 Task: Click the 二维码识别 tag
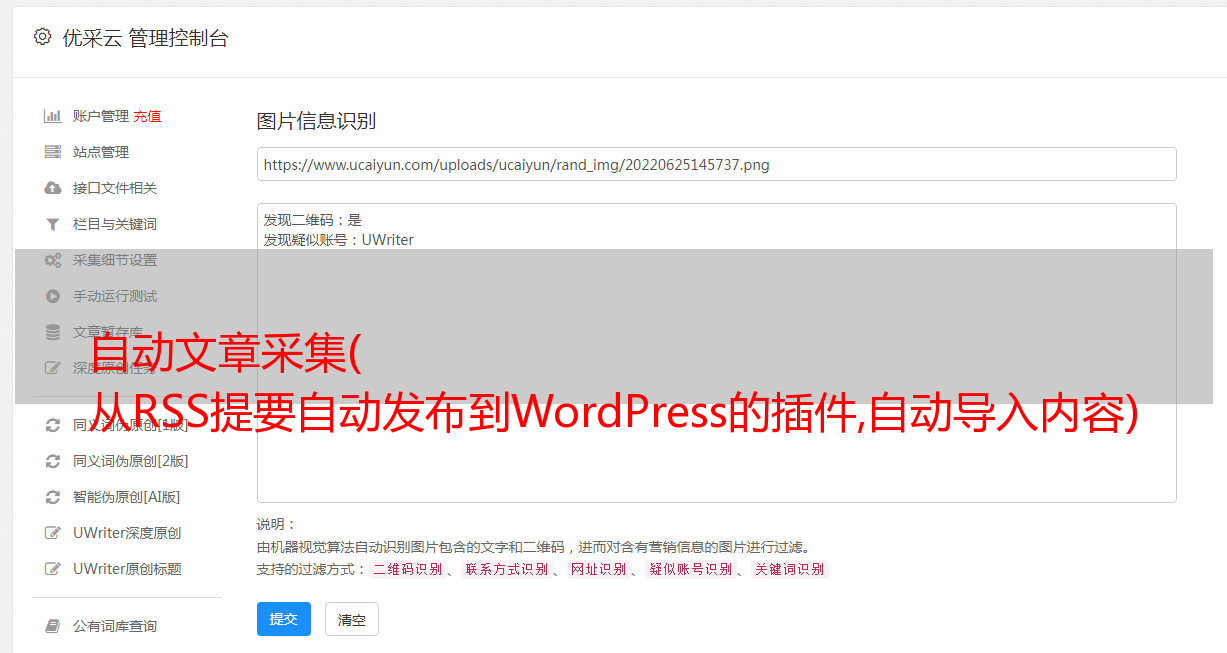tap(407, 569)
